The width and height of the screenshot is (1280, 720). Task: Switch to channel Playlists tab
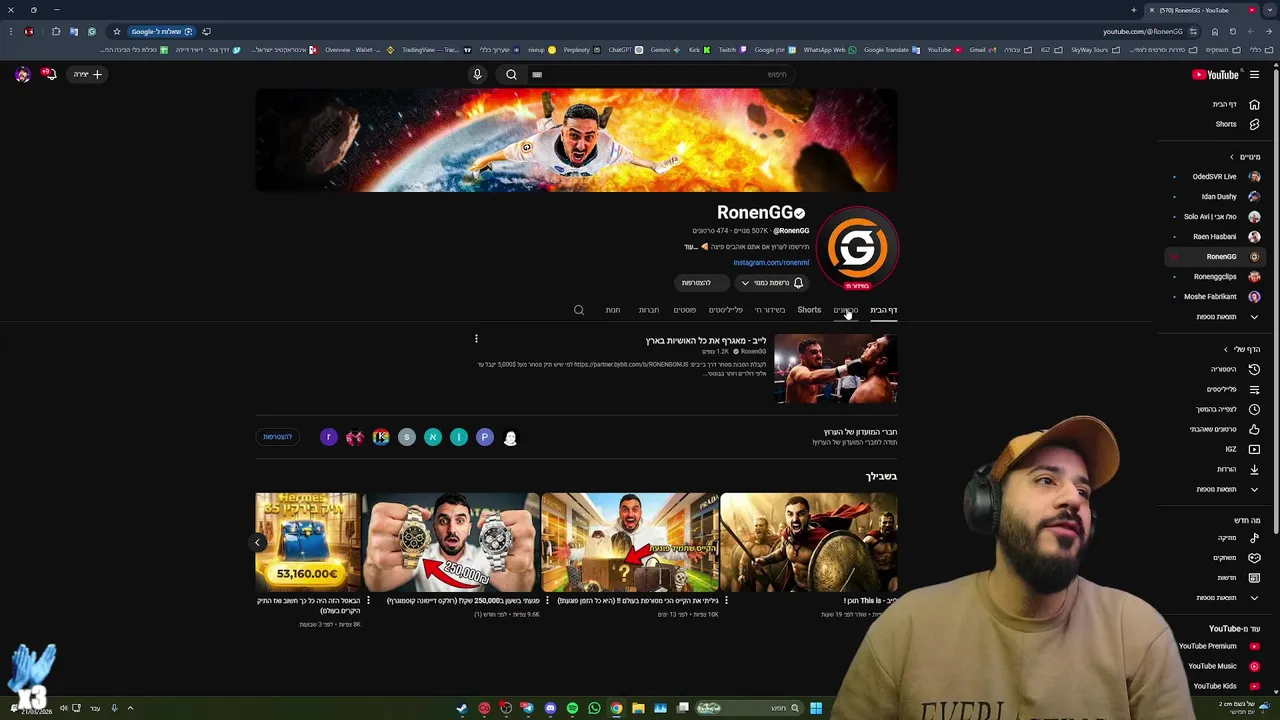(x=726, y=310)
